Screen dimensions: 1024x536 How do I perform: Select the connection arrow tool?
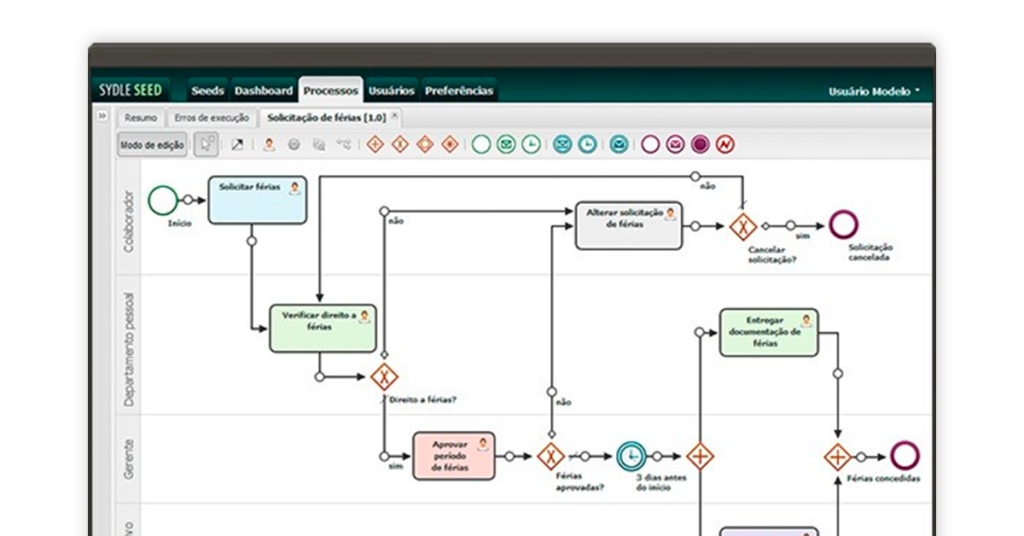(x=237, y=144)
